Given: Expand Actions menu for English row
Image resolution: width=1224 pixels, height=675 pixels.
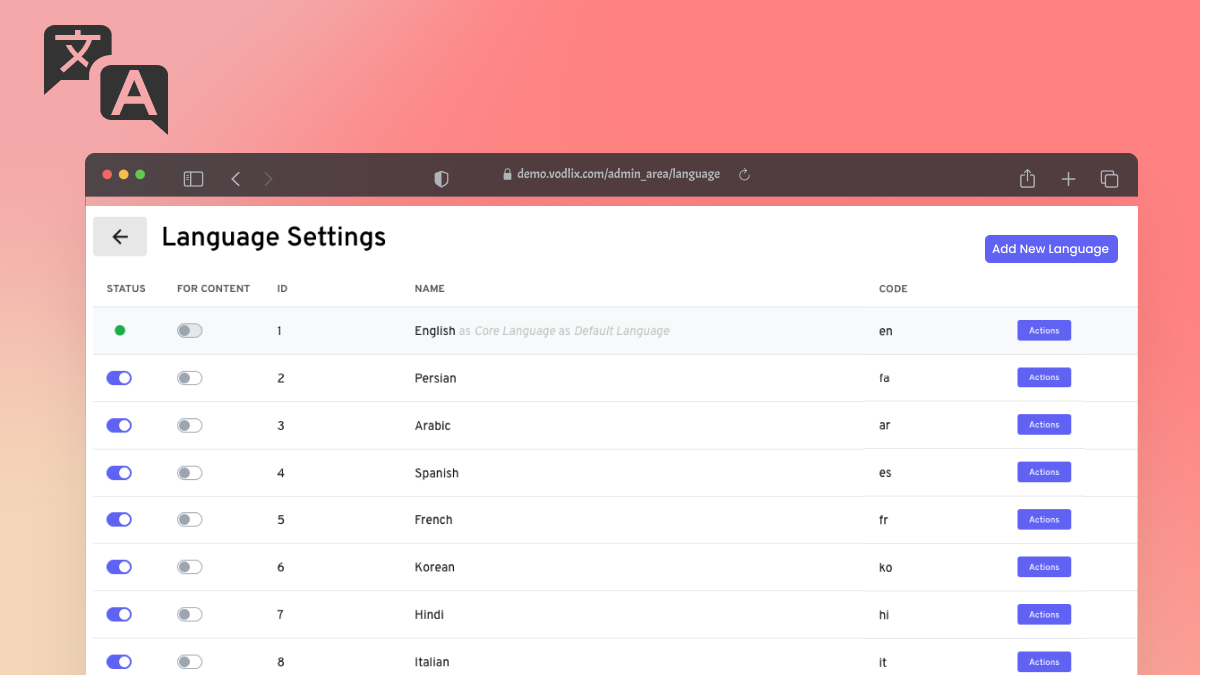Looking at the screenshot, I should pyautogui.click(x=1044, y=331).
